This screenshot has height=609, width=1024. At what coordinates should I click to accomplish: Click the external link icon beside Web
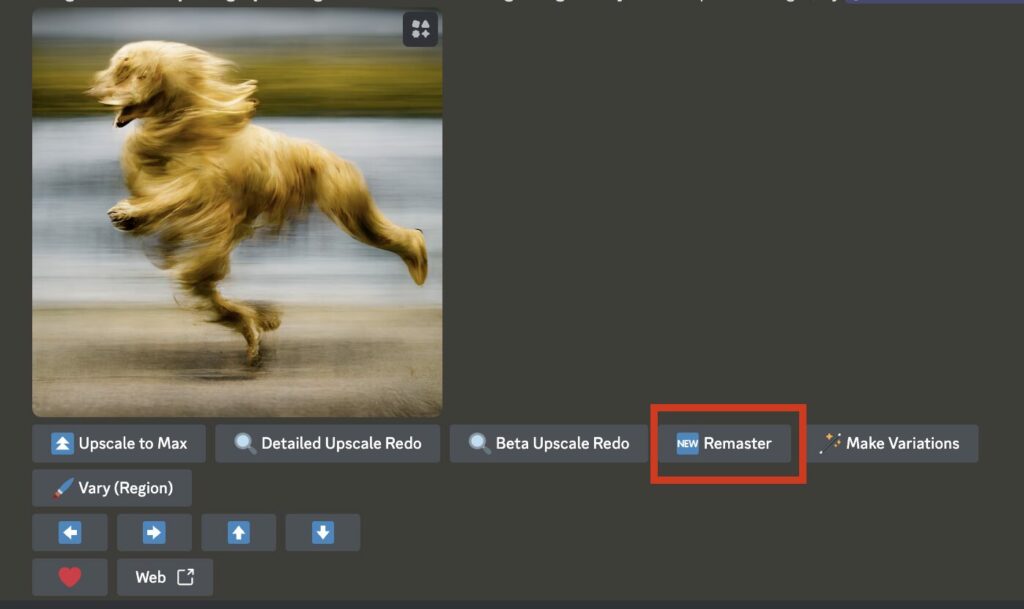186,577
